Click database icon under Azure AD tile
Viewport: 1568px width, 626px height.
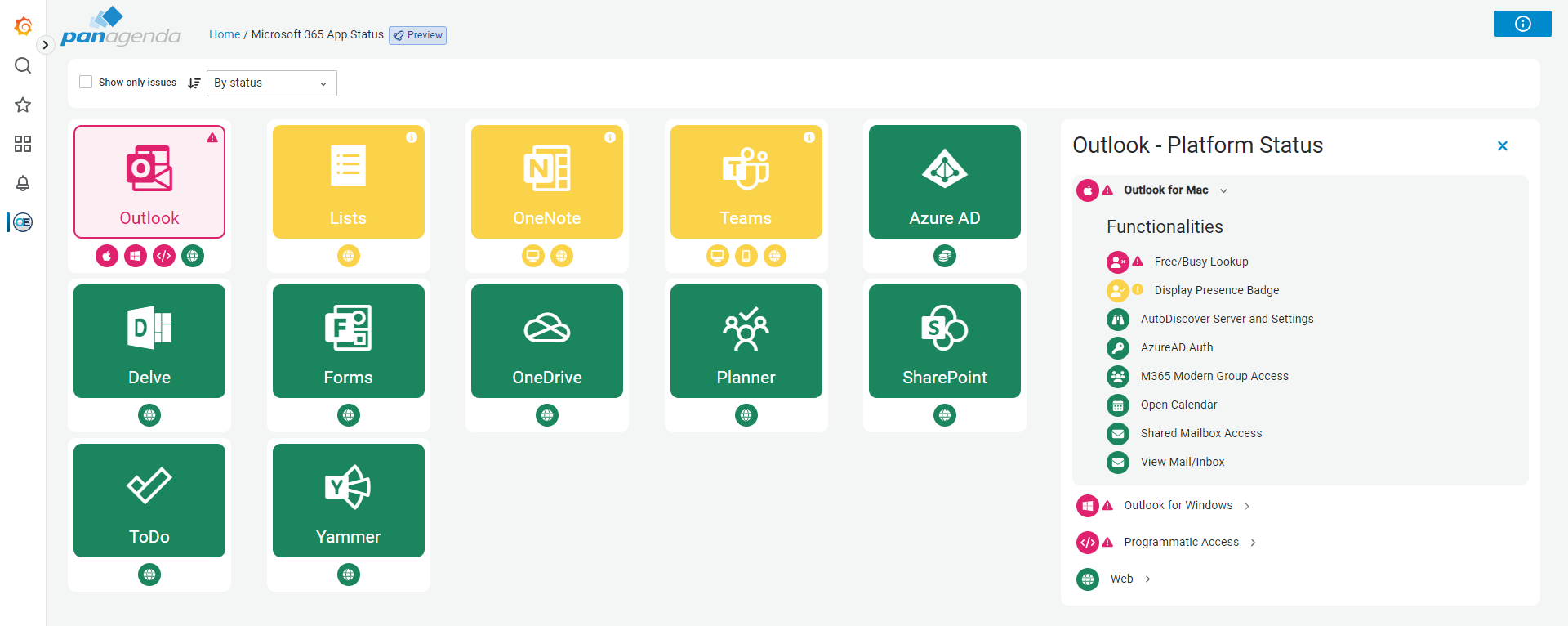(x=945, y=256)
